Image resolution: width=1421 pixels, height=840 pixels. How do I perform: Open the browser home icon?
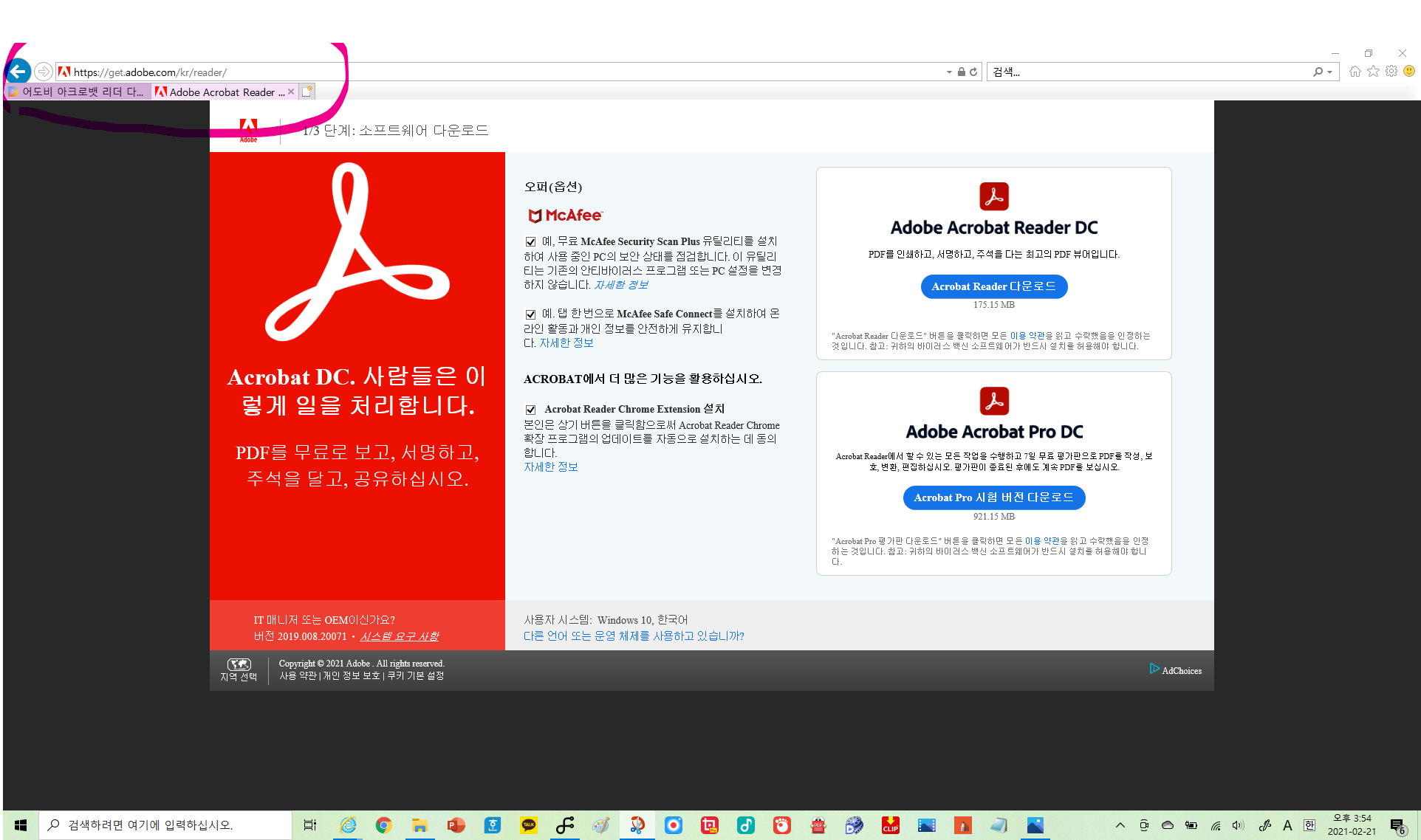click(x=1355, y=72)
